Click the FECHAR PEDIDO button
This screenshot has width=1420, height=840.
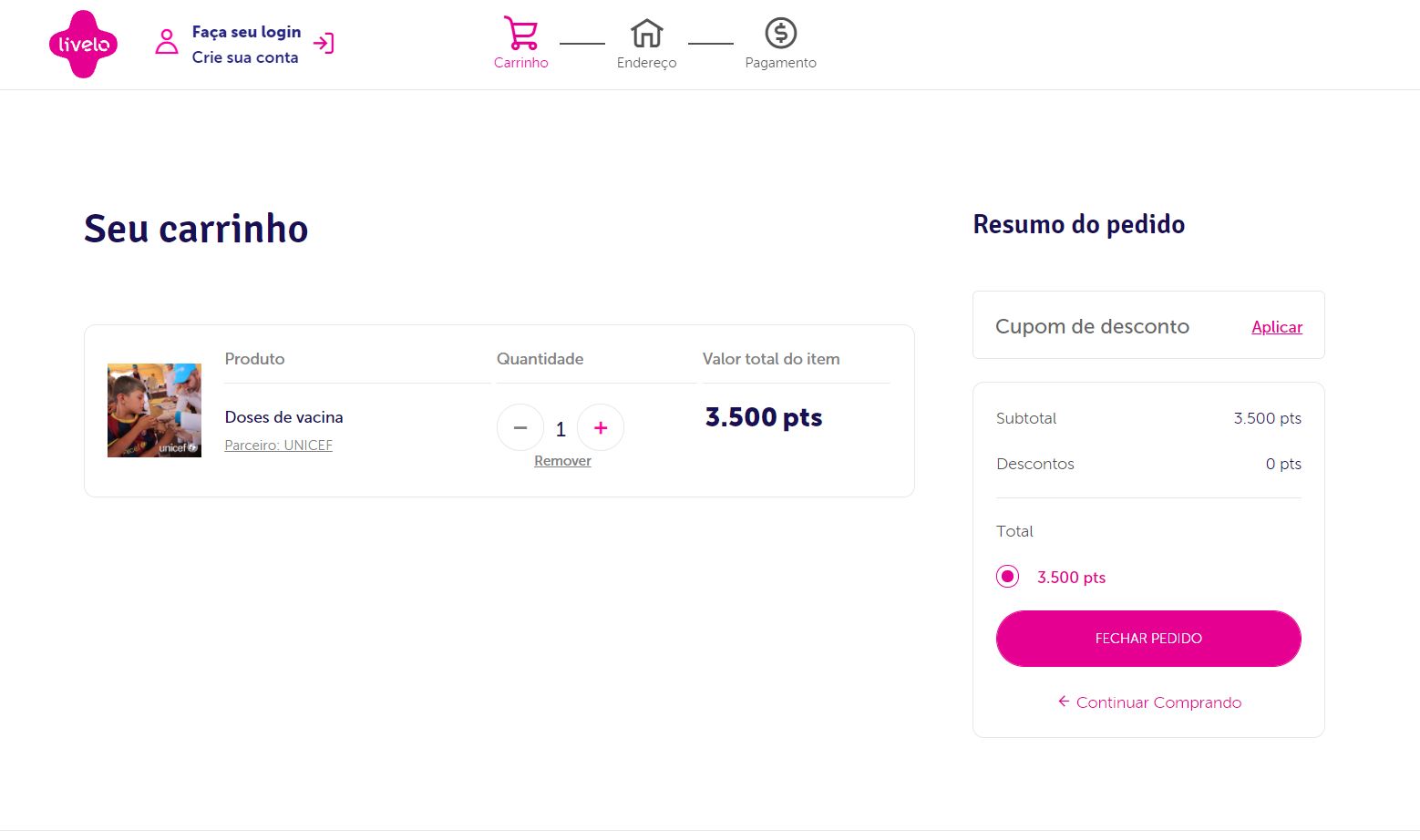pyautogui.click(x=1148, y=639)
